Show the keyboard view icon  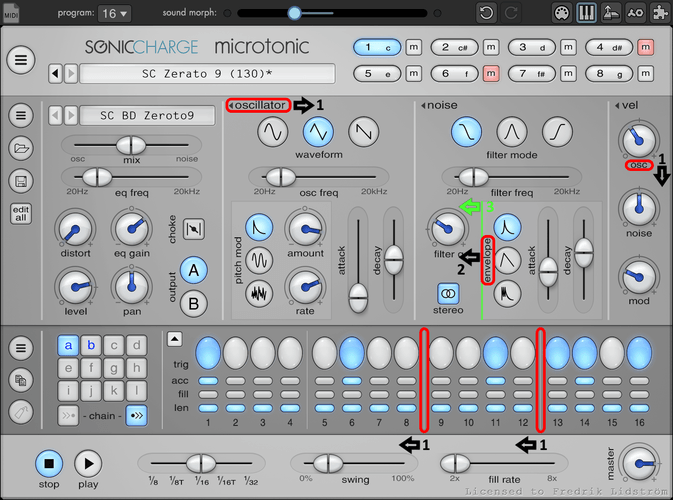pyautogui.click(x=586, y=13)
